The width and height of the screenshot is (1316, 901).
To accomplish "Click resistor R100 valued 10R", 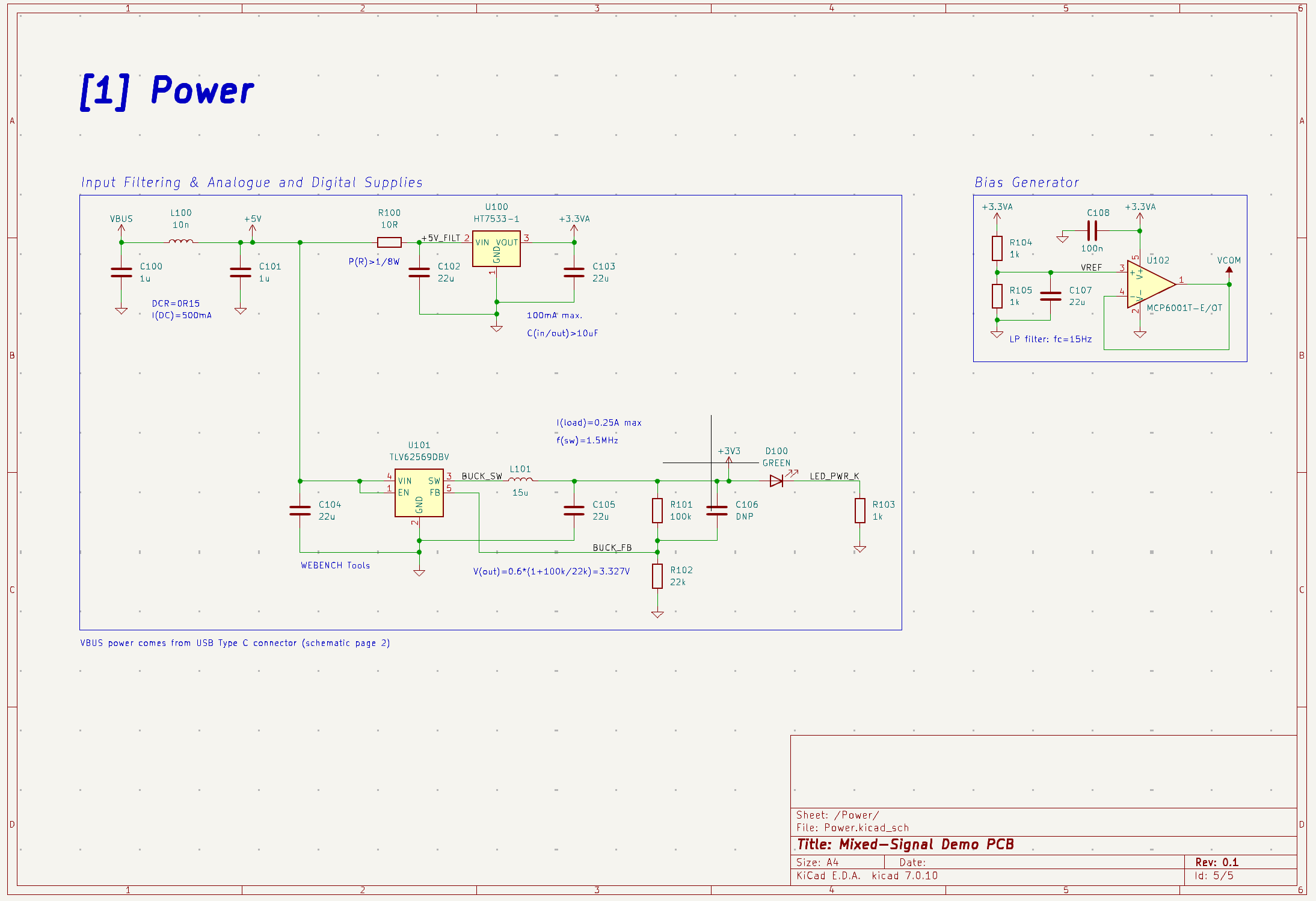I will coord(390,242).
